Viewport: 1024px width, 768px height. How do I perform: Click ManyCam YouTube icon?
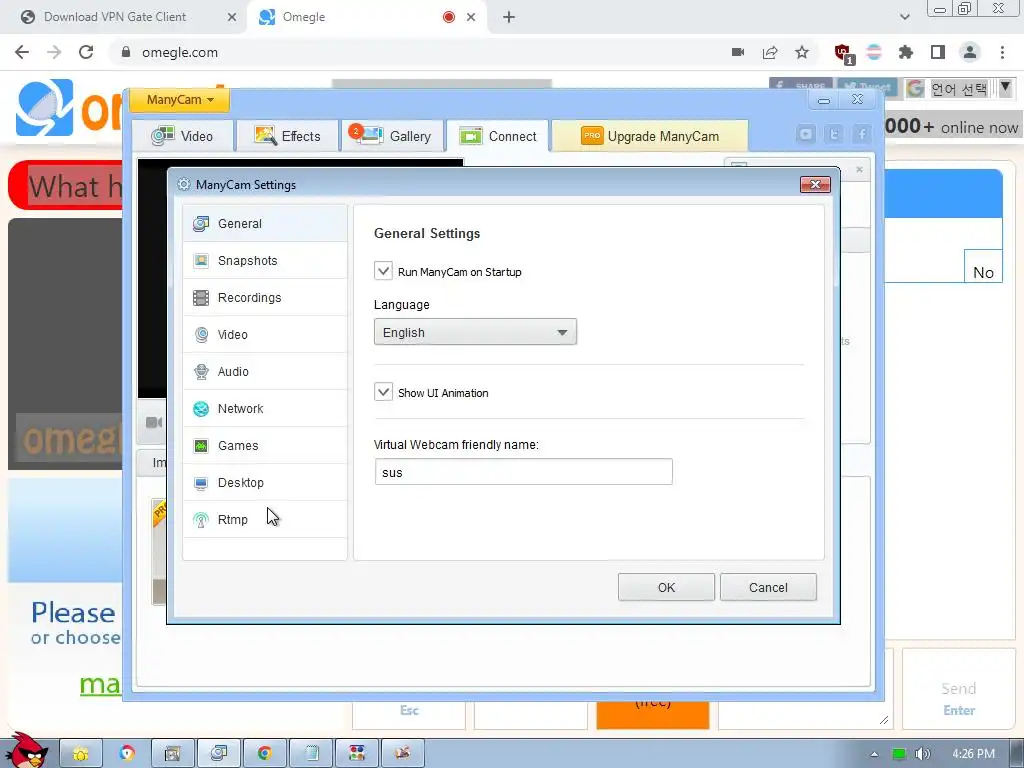[x=806, y=135]
